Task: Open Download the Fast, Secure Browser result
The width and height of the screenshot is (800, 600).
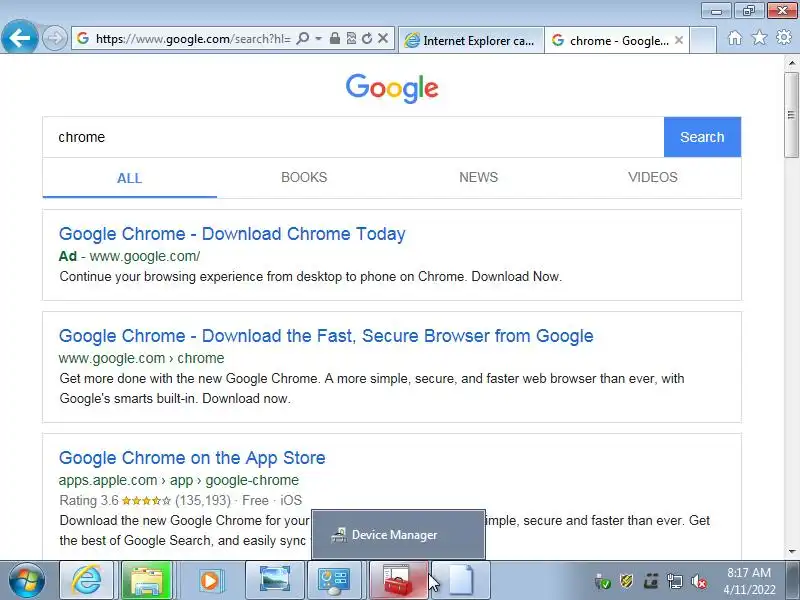Action: (x=326, y=336)
